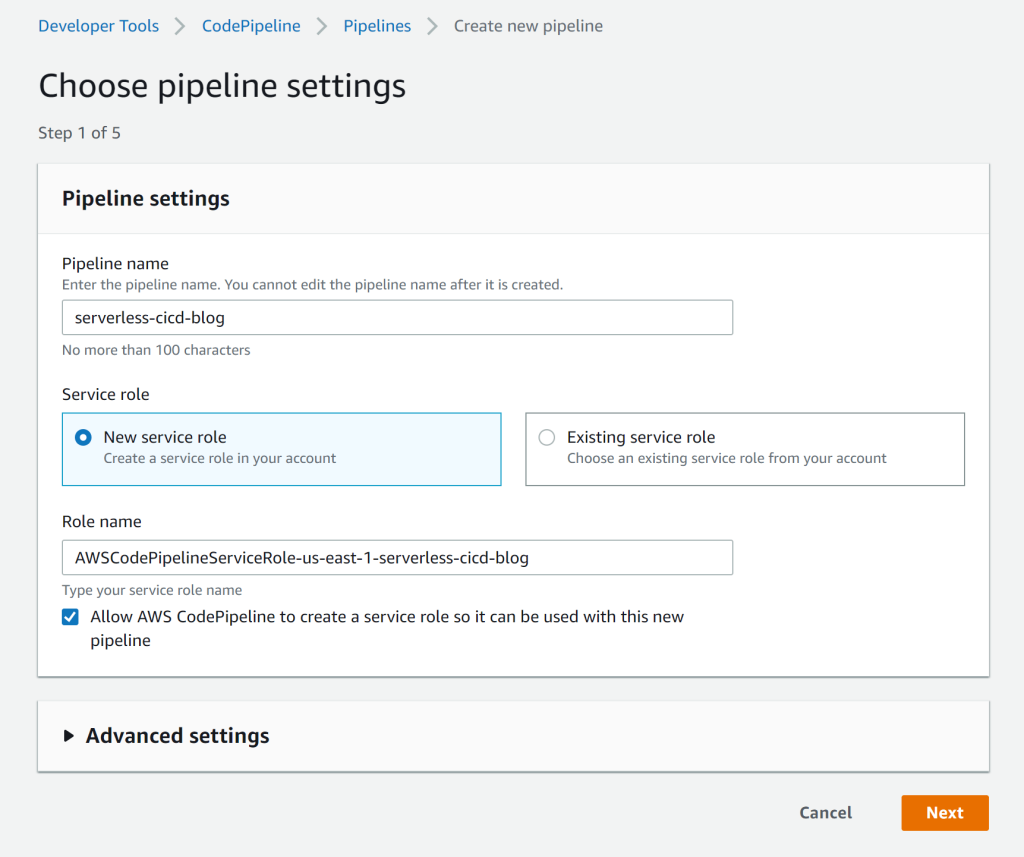Open the Developer Tools breadcrumb link
This screenshot has width=1024, height=857.
[x=98, y=25]
